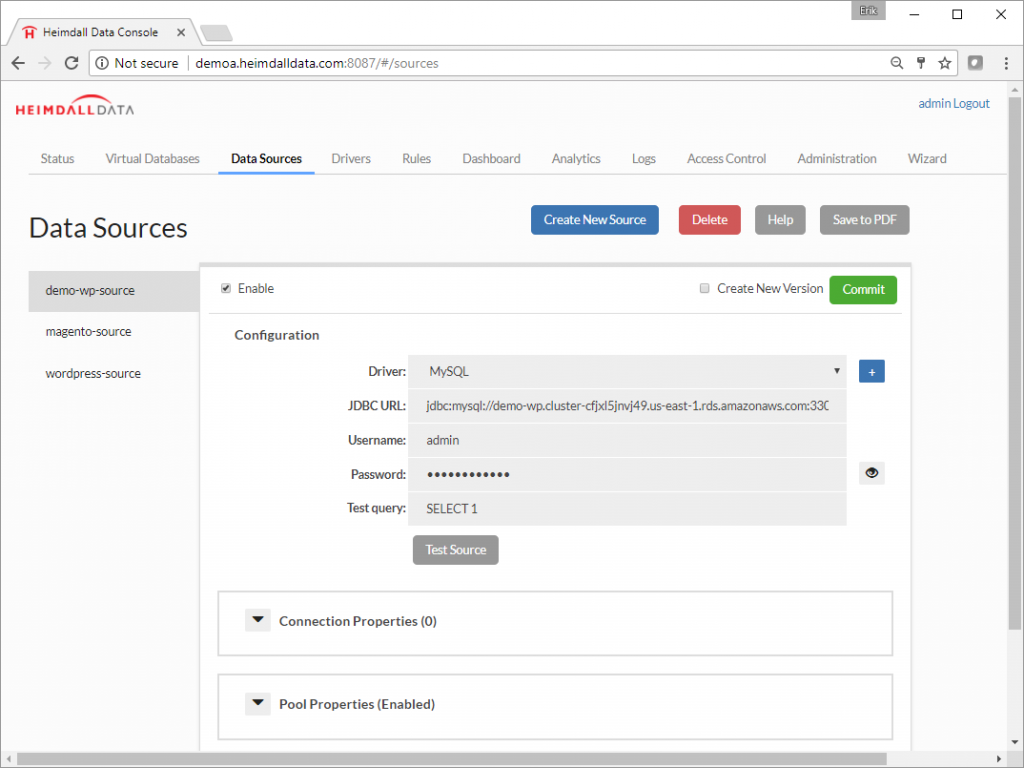Viewport: 1024px width, 768px height.
Task: Bookmark page with the star icon
Action: [x=944, y=63]
